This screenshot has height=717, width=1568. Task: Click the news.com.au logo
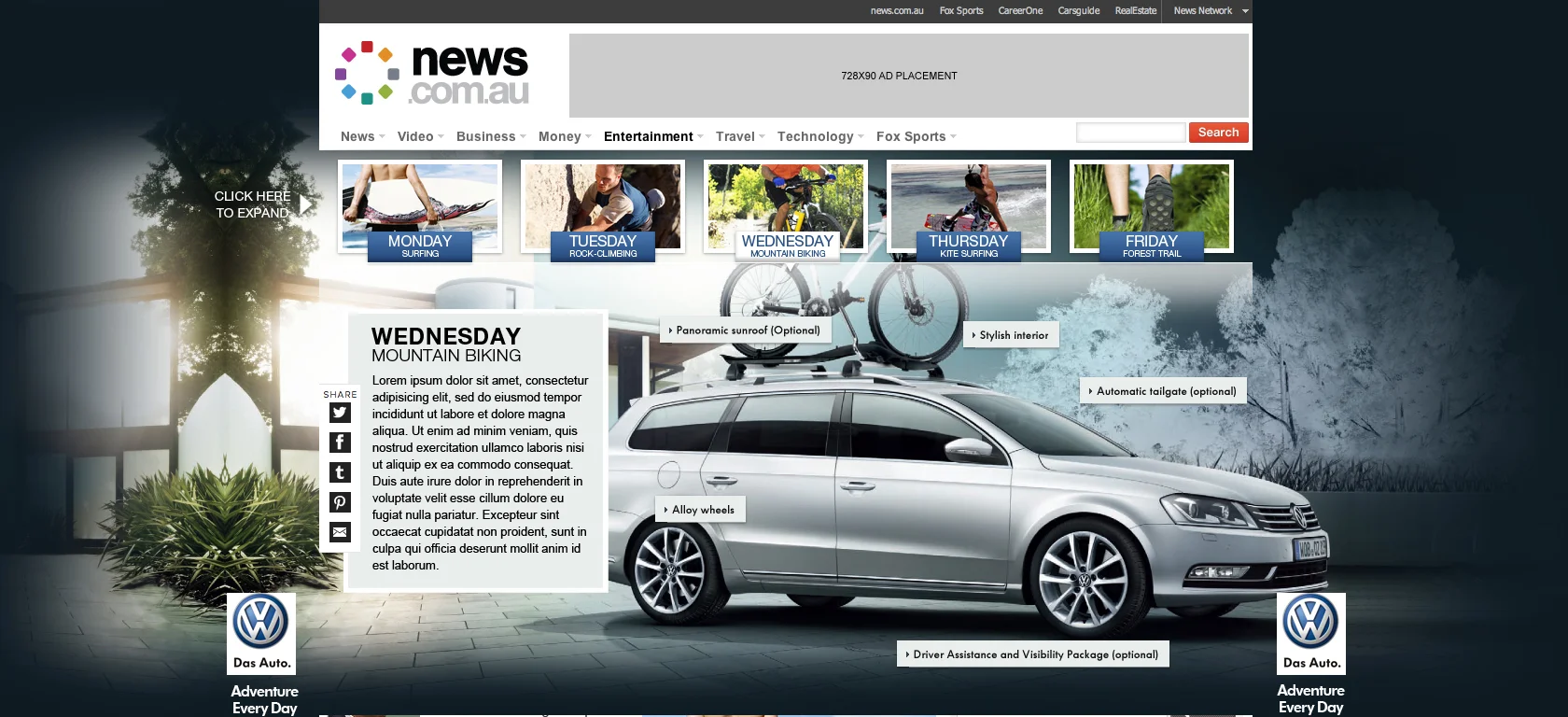pyautogui.click(x=432, y=74)
